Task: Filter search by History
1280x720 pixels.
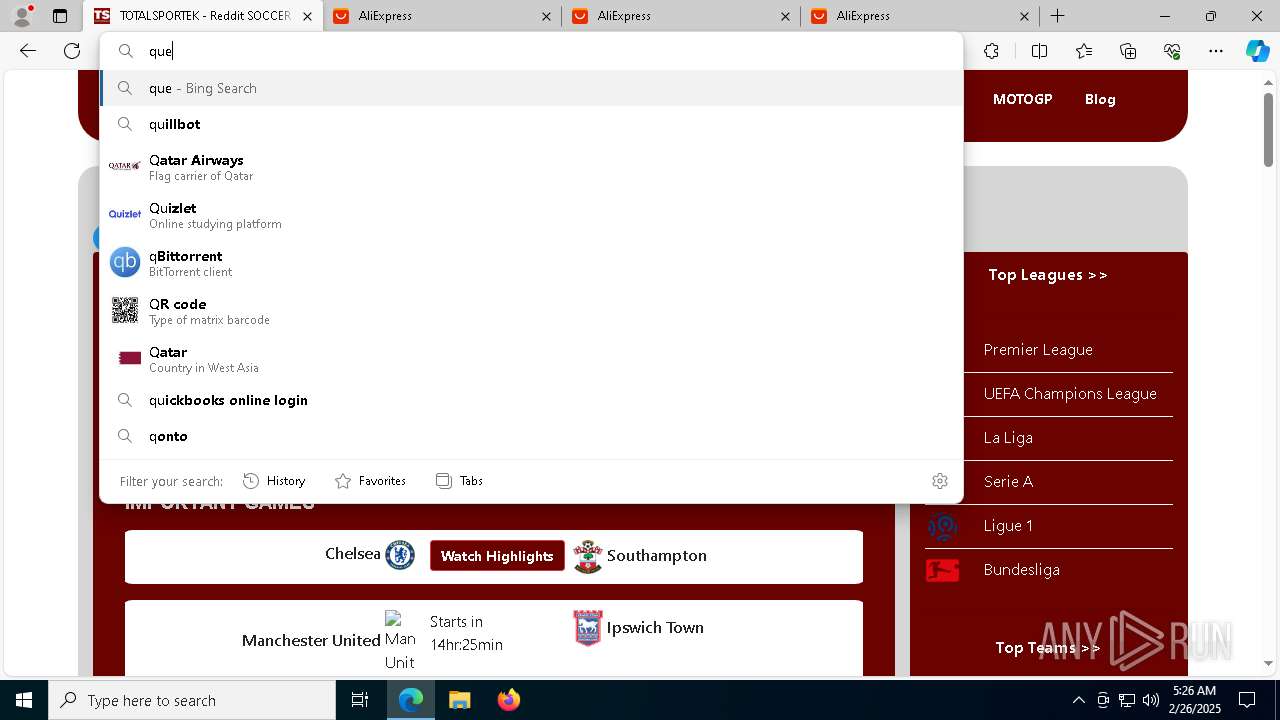Action: [x=274, y=481]
